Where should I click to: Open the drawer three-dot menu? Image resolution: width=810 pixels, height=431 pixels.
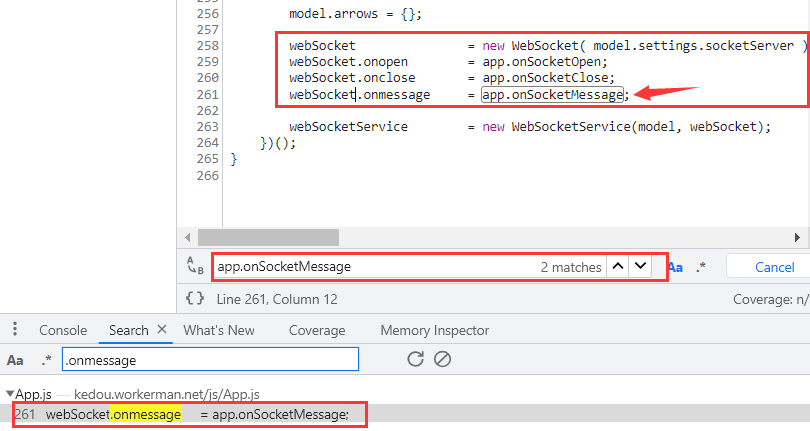15,330
